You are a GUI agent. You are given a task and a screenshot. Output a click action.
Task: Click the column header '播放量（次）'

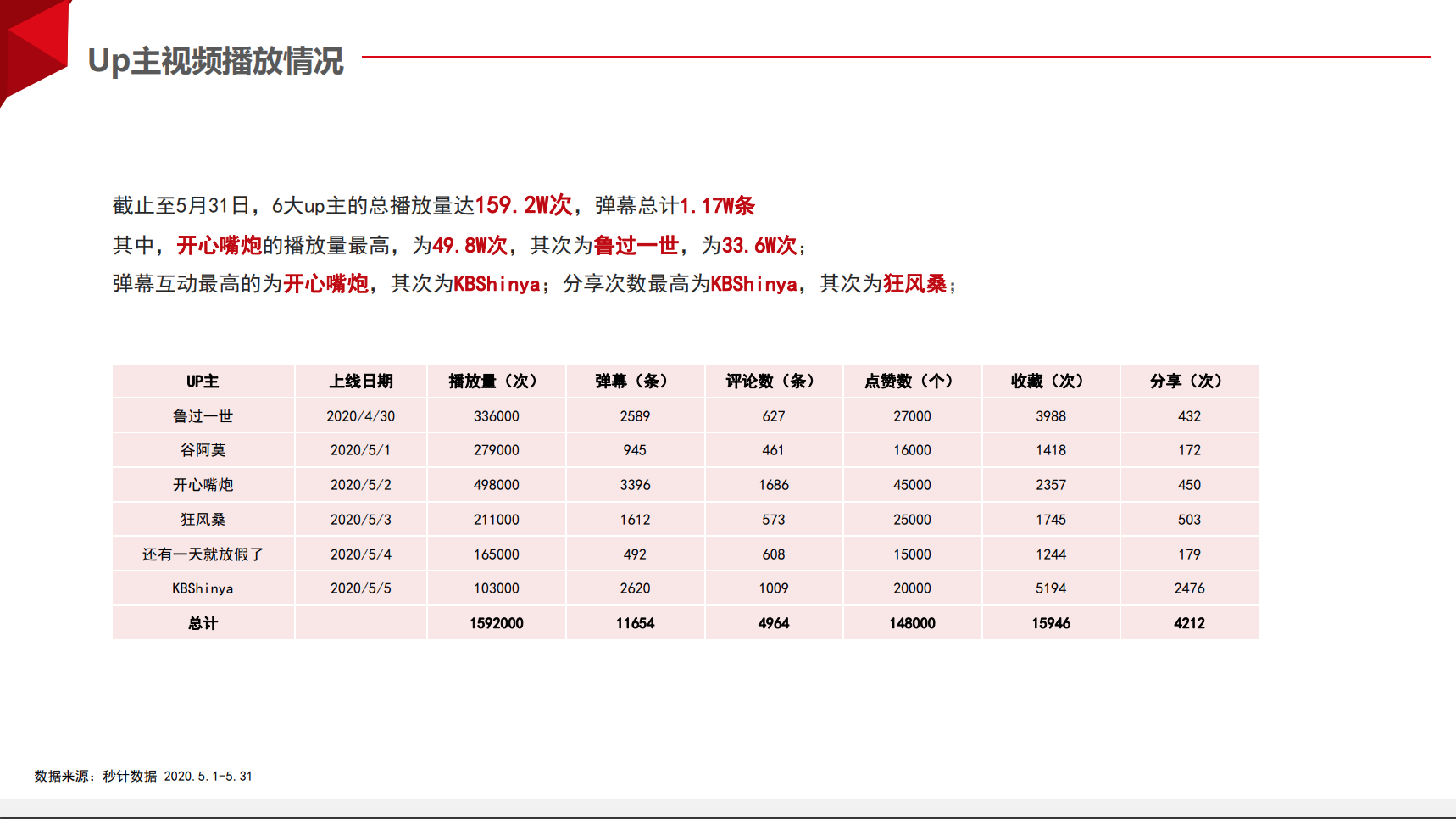[x=497, y=382]
